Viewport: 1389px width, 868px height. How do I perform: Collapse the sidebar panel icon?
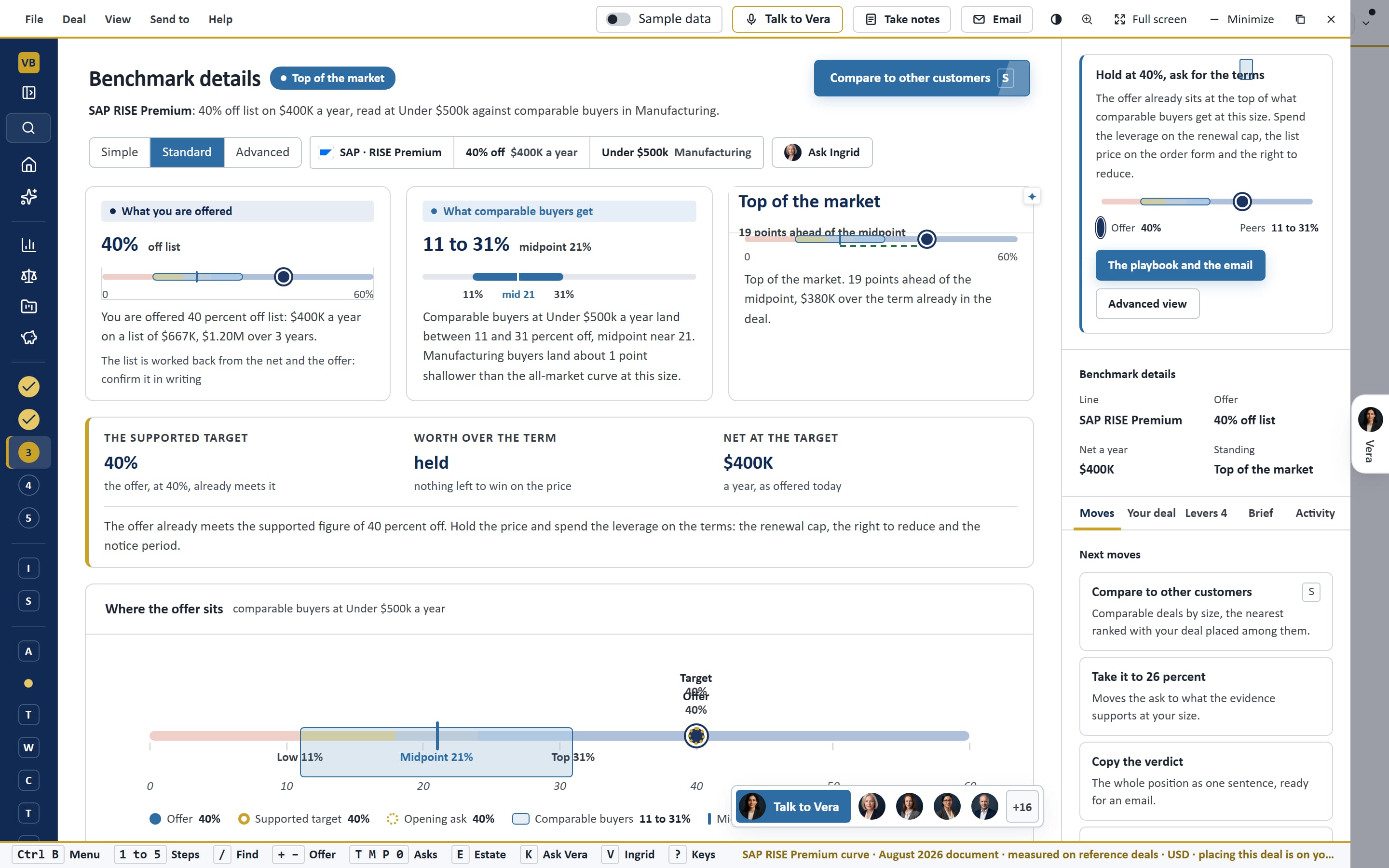point(28,93)
